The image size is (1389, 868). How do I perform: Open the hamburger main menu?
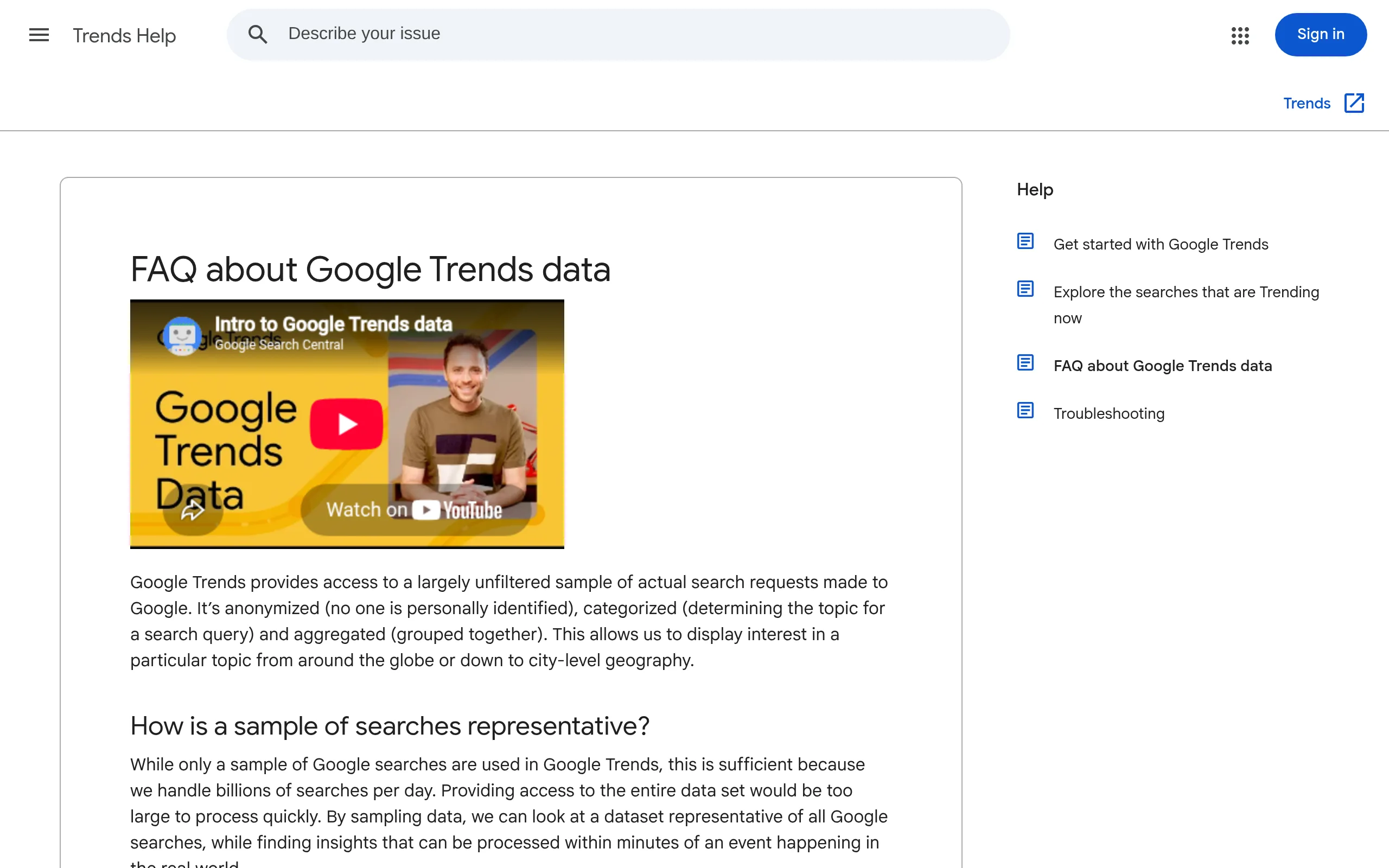tap(39, 35)
